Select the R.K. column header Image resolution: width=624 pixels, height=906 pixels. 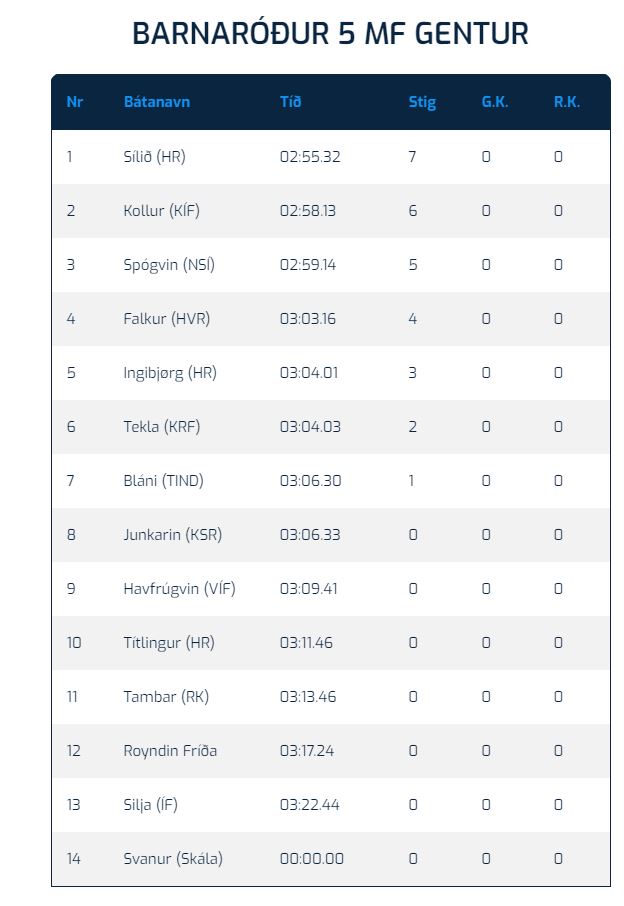pos(567,102)
